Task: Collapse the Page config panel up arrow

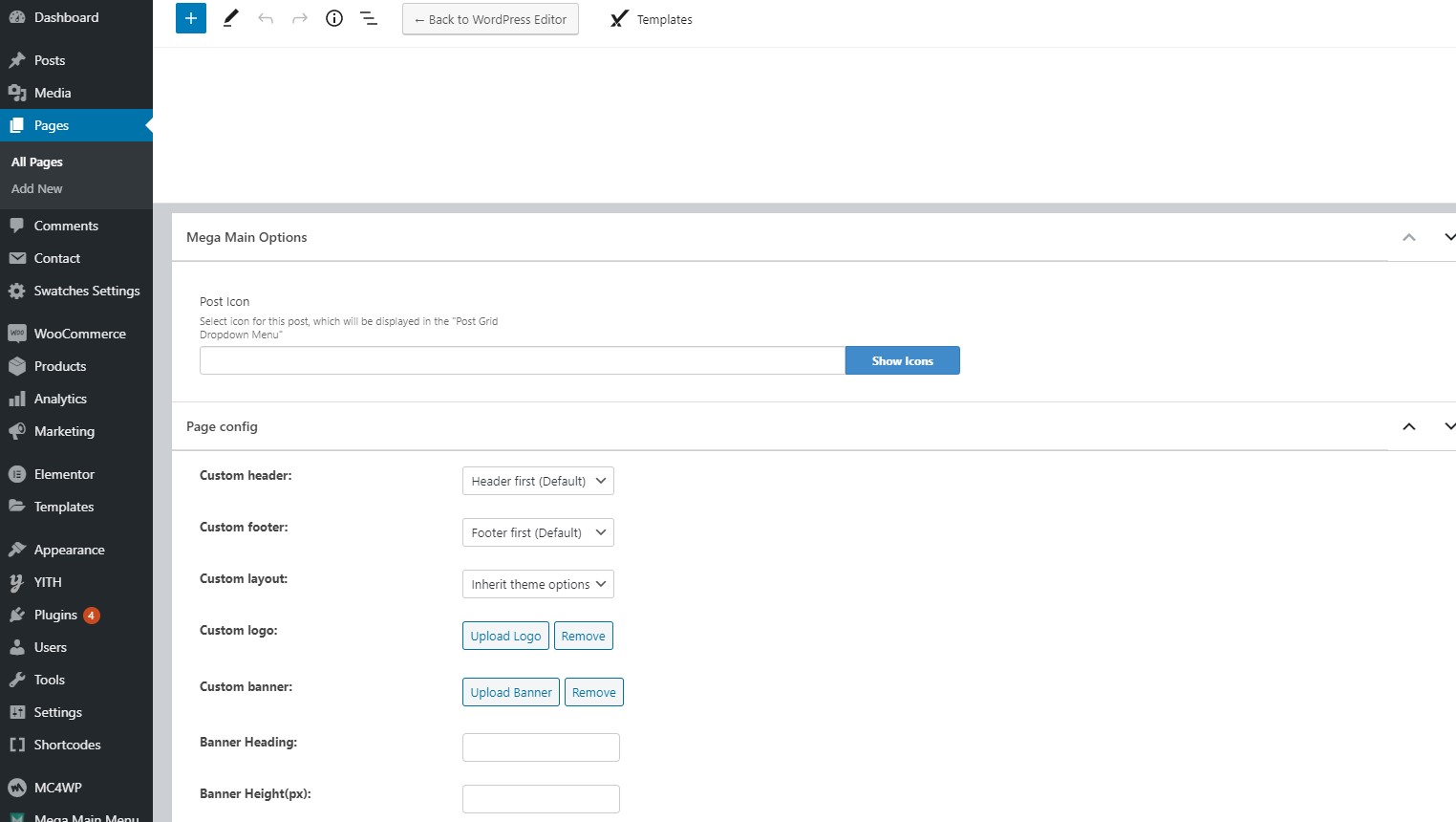Action: click(1409, 426)
